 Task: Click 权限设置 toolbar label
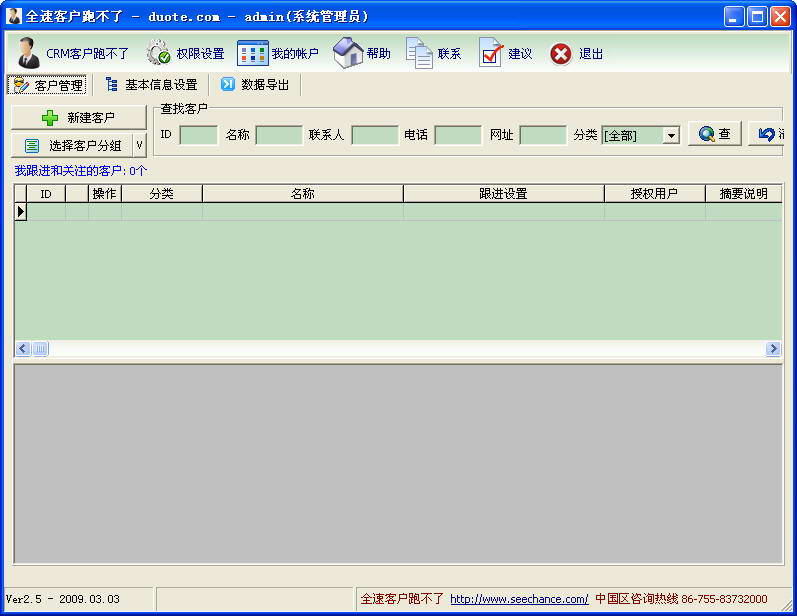point(200,54)
